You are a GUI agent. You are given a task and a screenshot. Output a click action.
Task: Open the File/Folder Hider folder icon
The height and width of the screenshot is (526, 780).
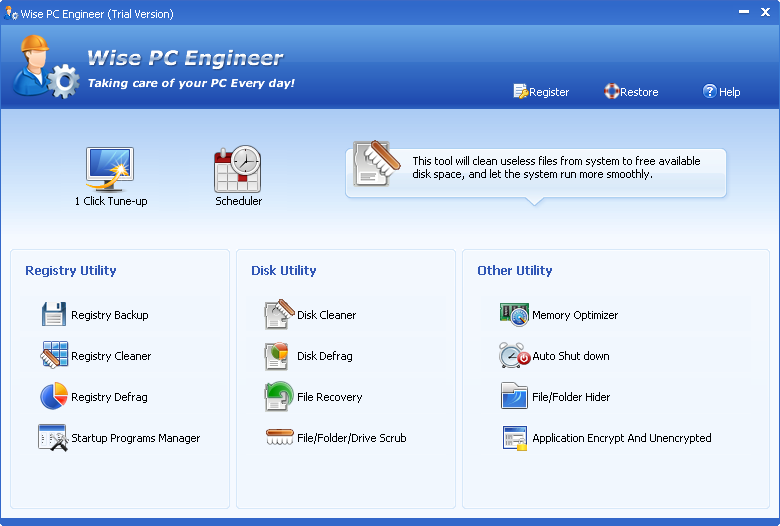click(514, 396)
